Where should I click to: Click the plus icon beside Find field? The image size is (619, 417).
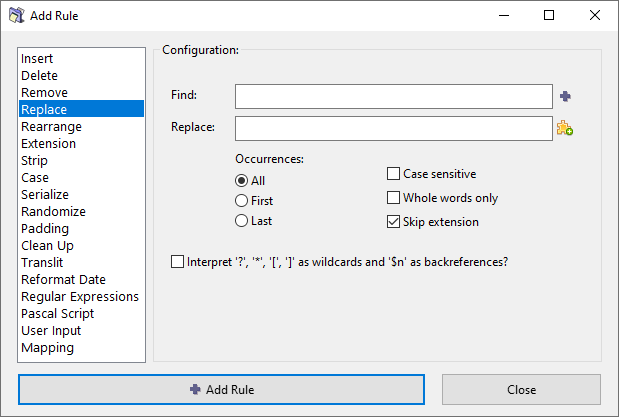point(565,96)
